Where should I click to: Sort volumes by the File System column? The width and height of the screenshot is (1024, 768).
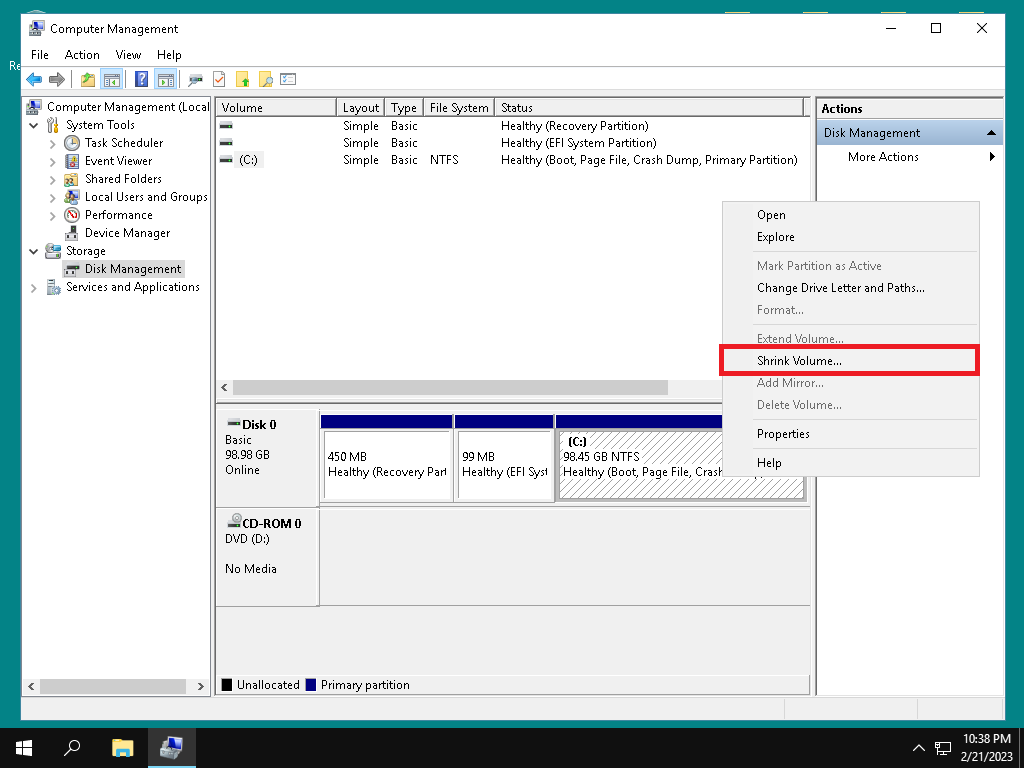click(x=458, y=108)
